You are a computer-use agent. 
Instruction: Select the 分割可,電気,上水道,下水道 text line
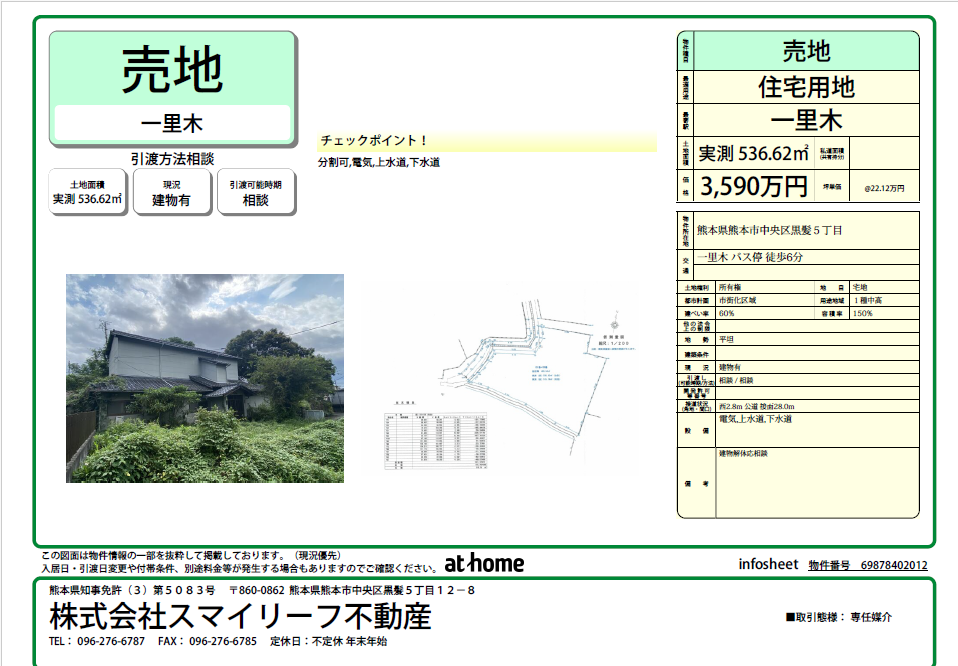click(x=379, y=162)
